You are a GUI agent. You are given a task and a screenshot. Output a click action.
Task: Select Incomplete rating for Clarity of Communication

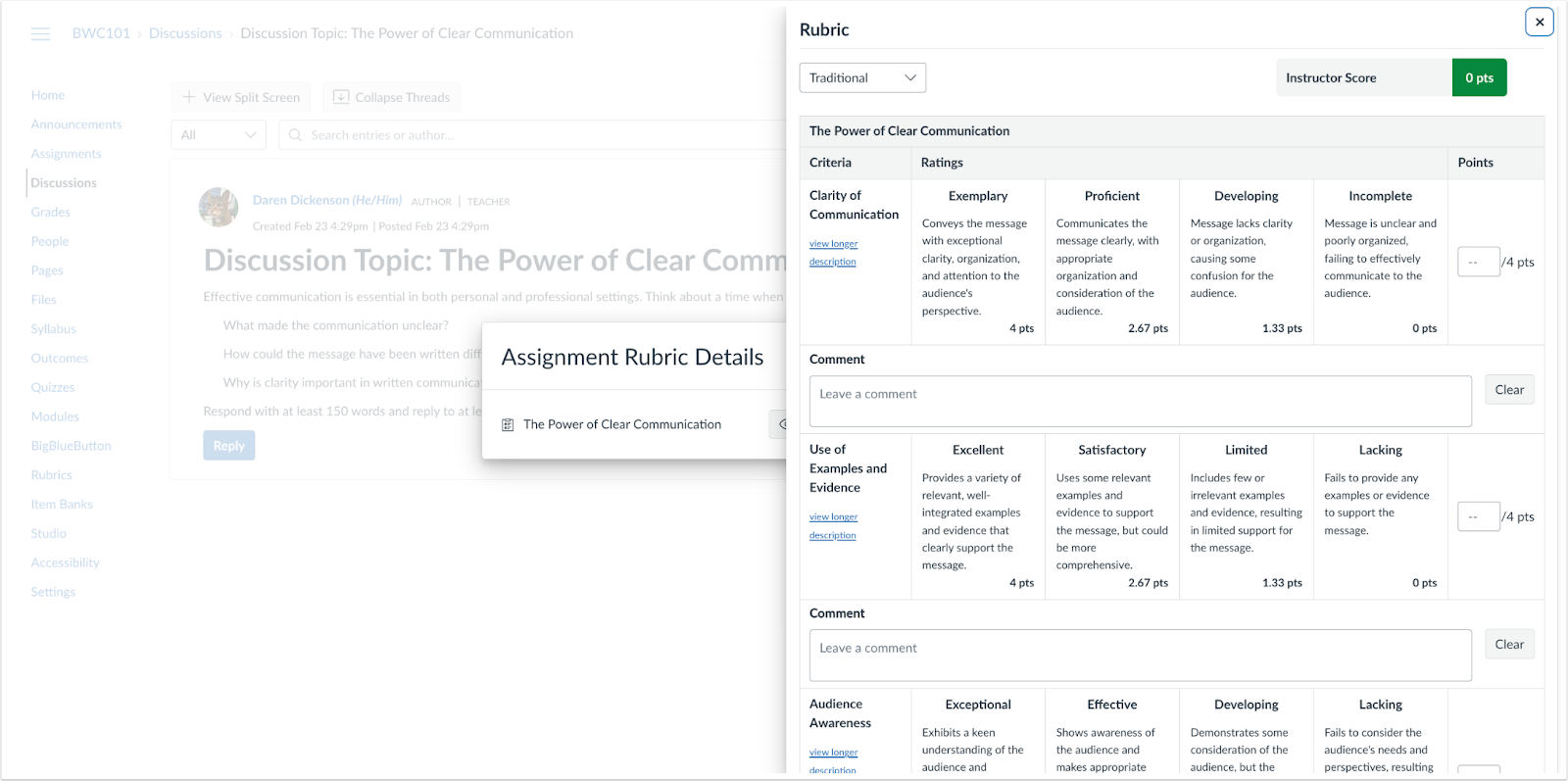coord(1381,262)
